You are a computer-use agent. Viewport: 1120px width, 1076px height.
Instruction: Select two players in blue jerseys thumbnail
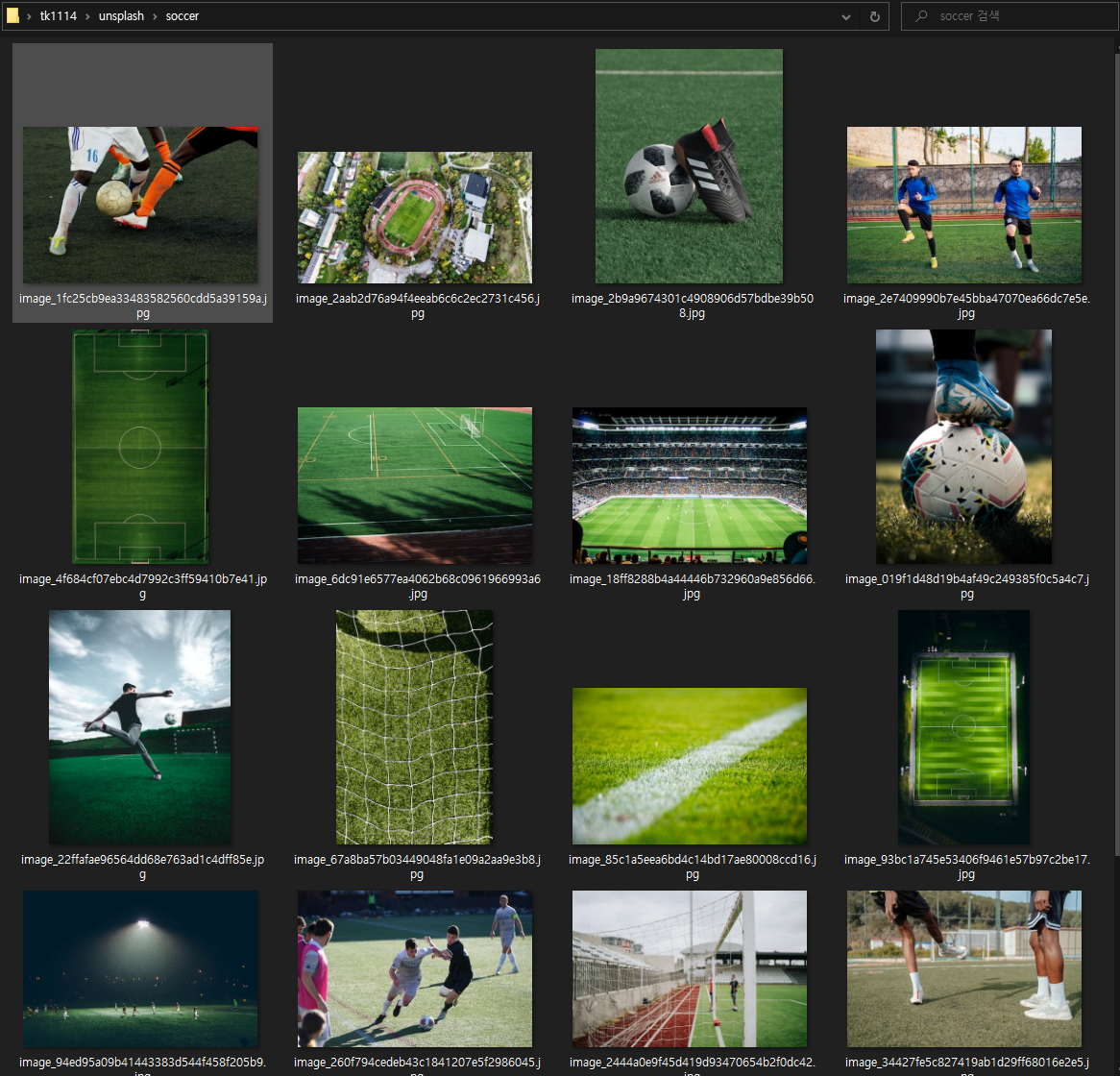click(x=963, y=205)
